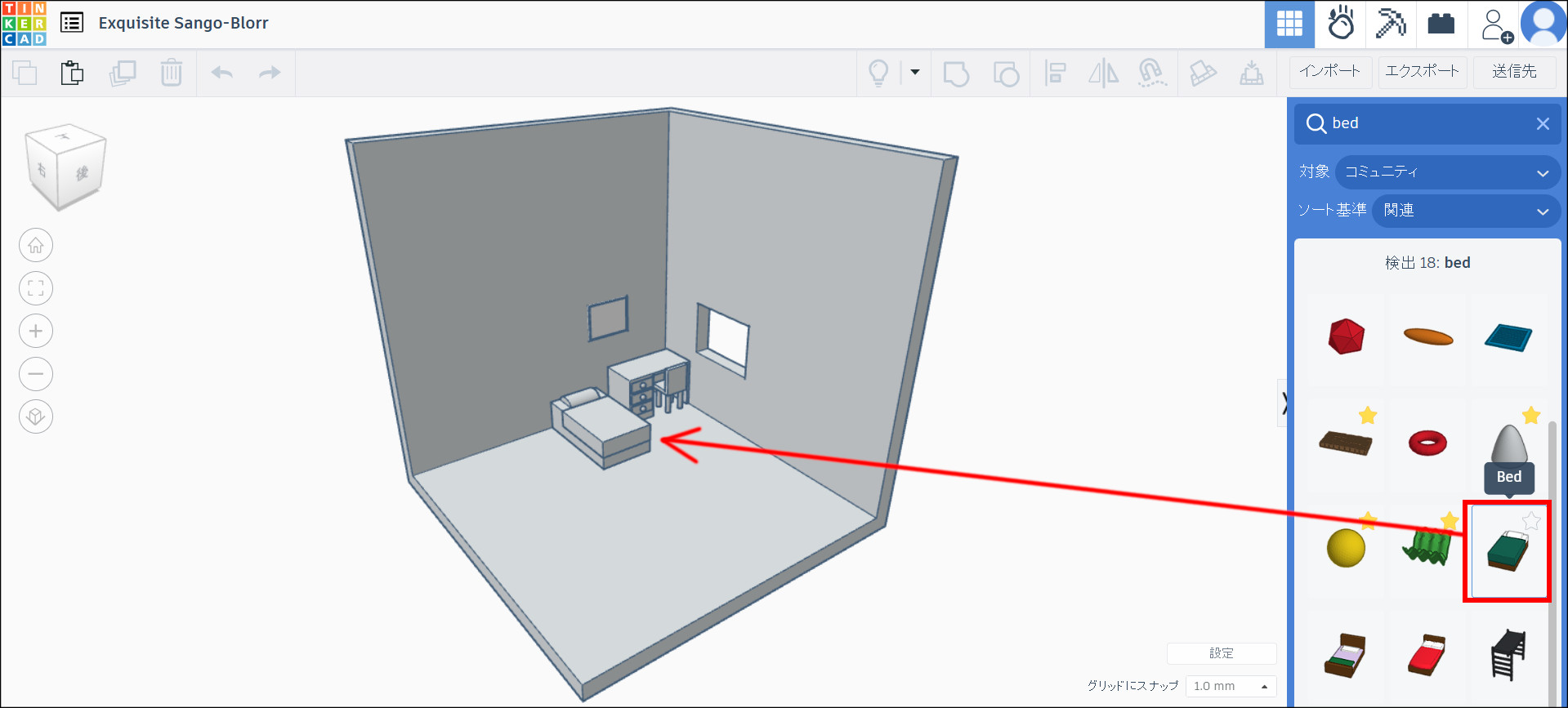Collapse the shapes panel arrow

click(x=1283, y=403)
